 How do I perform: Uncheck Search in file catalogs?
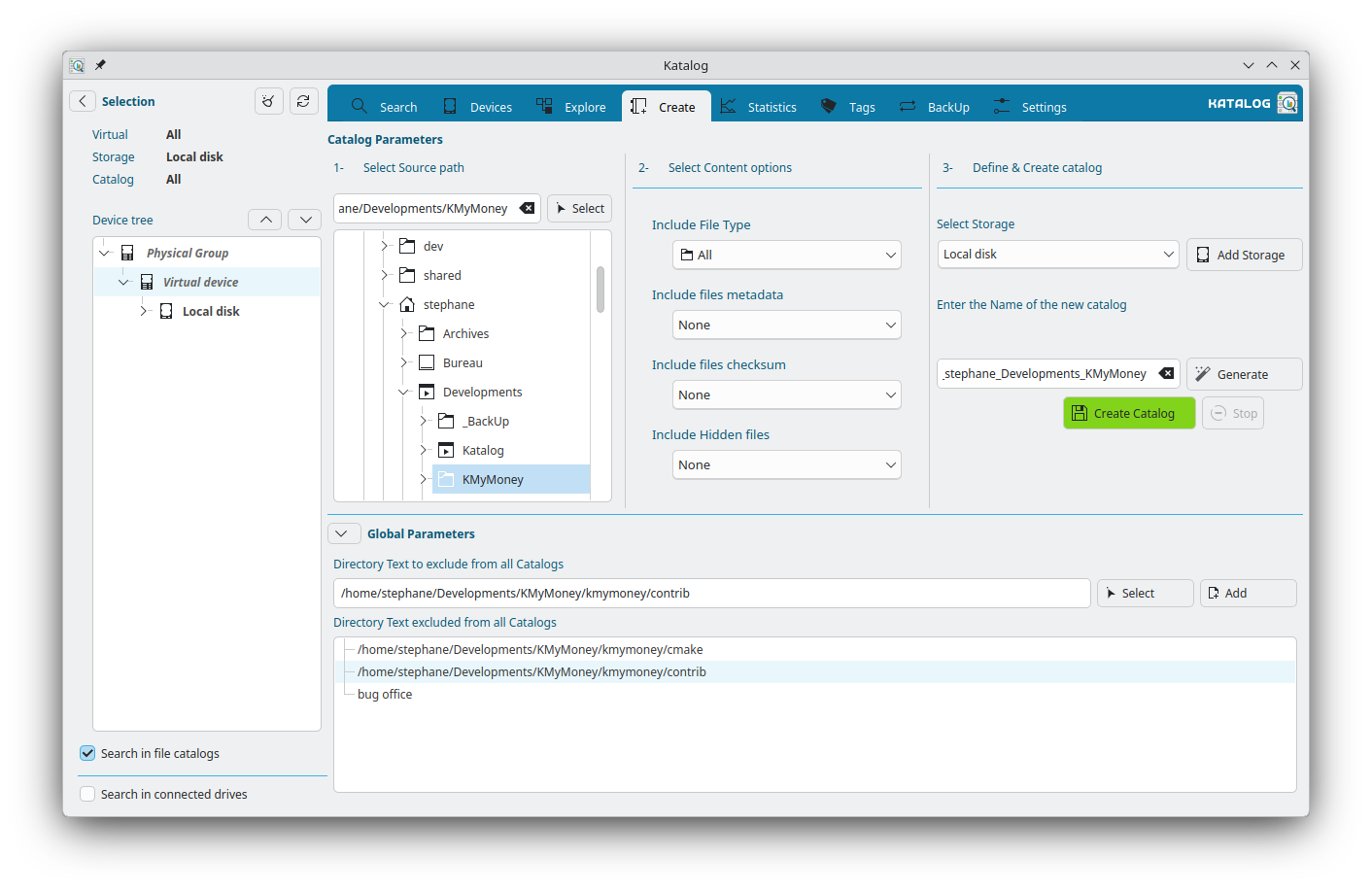coord(86,752)
